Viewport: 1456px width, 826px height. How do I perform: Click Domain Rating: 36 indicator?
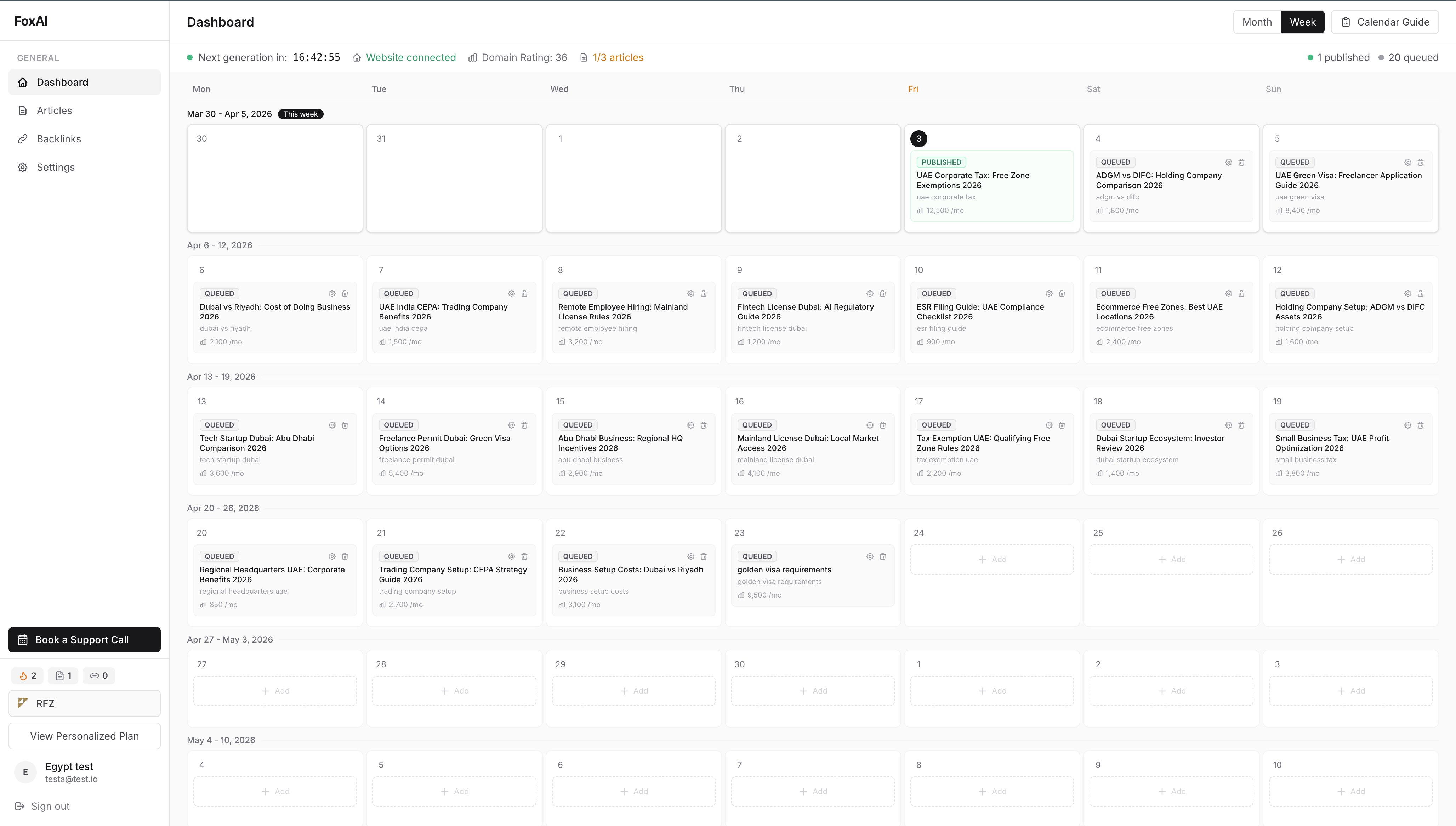click(x=518, y=58)
